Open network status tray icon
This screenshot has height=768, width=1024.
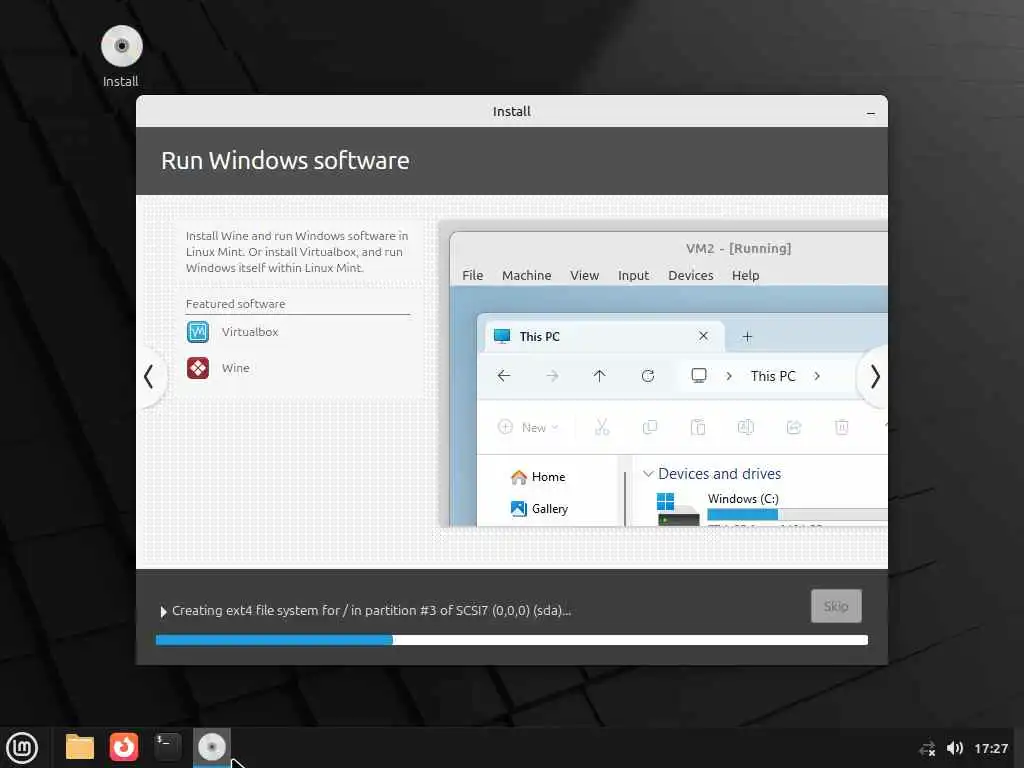click(928, 748)
